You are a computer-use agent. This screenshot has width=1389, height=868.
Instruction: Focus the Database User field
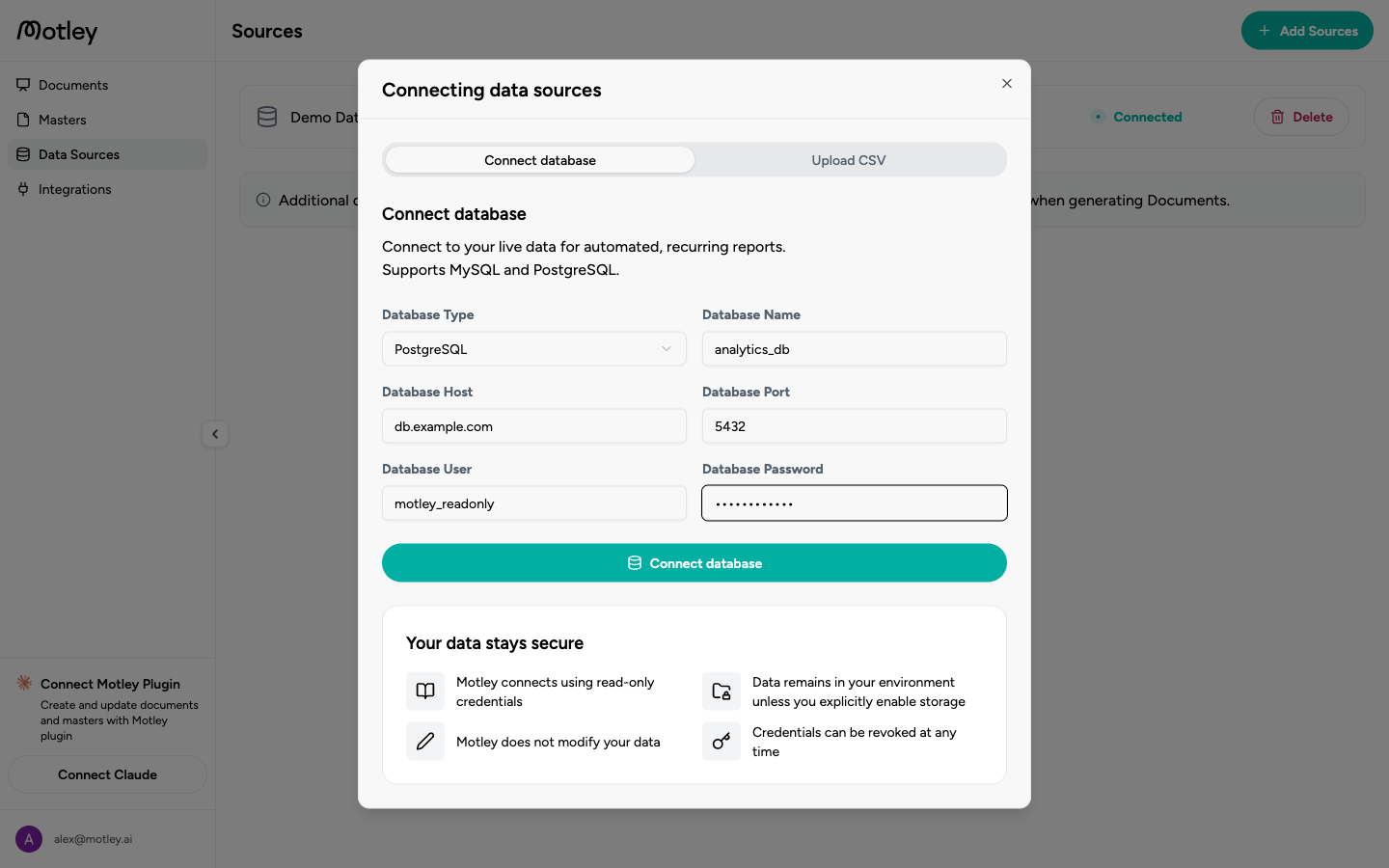coord(534,503)
